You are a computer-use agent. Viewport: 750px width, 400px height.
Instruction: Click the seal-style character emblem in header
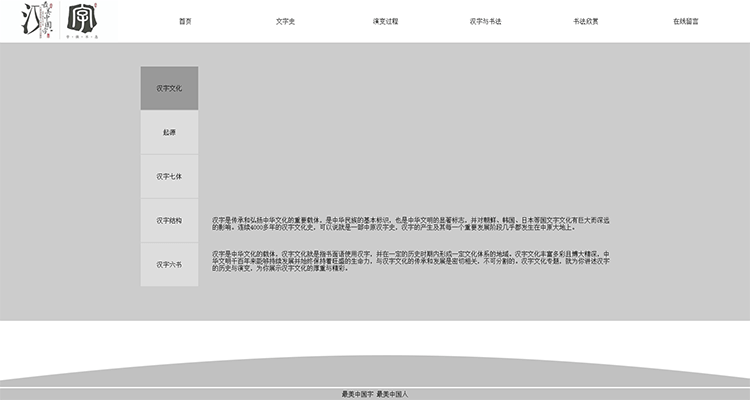(82, 17)
